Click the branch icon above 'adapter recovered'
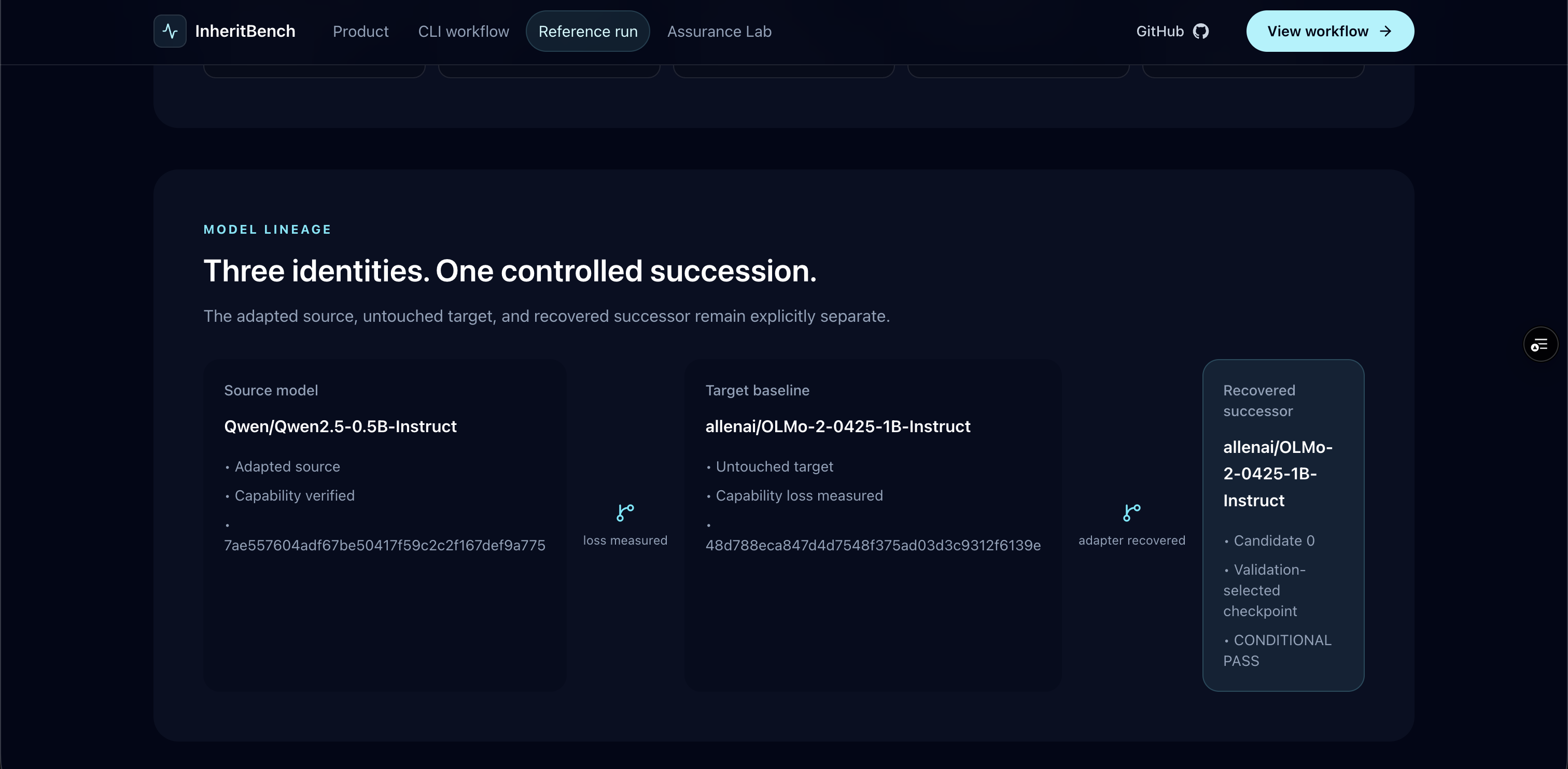1568x769 pixels. click(x=1131, y=512)
